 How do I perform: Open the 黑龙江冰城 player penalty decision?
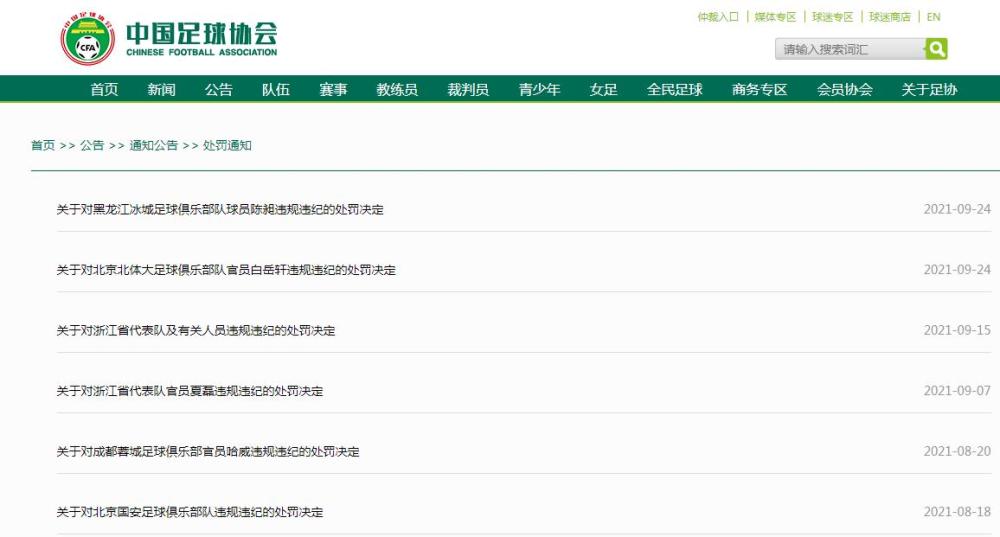[x=220, y=210]
